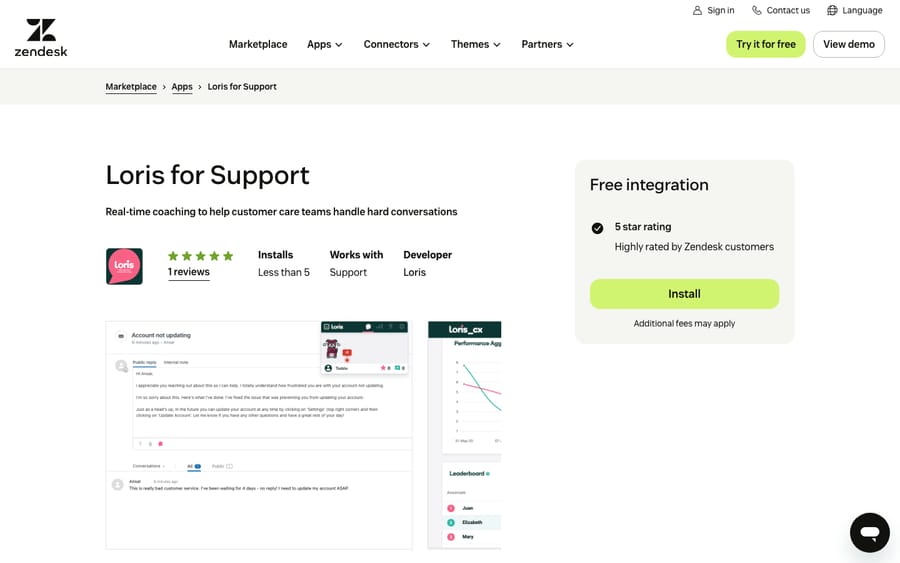Click the Loris developer name
This screenshot has height=563, width=900.
coord(414,273)
